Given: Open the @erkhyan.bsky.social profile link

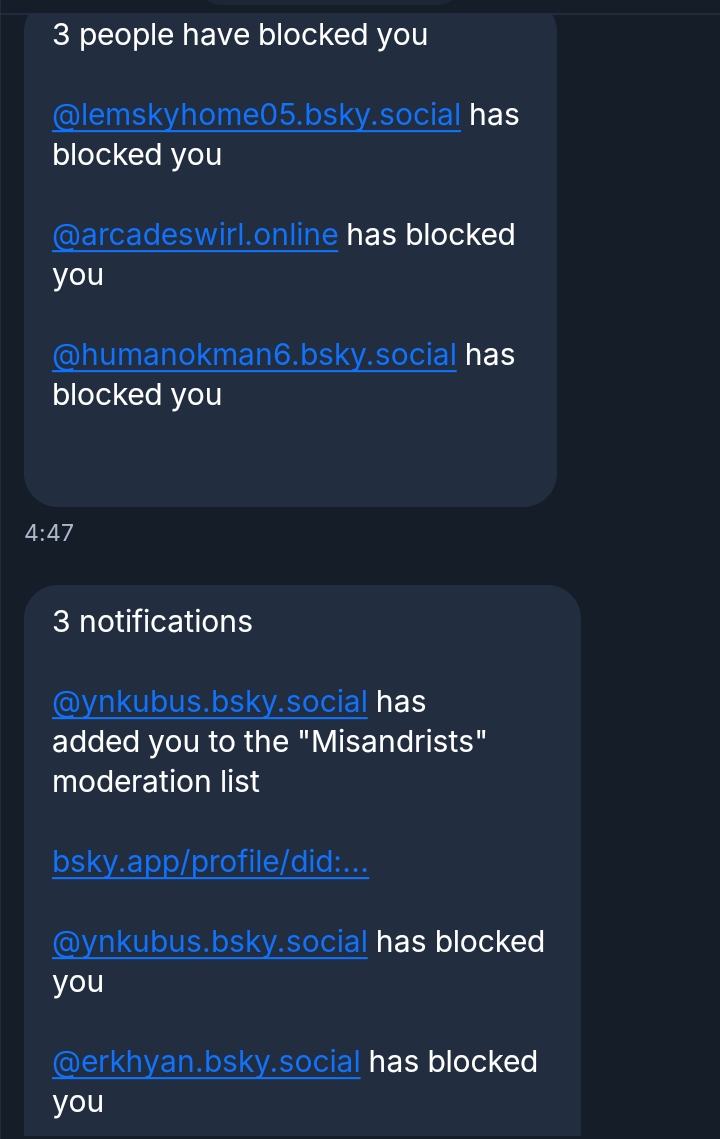Looking at the screenshot, I should click(206, 1062).
